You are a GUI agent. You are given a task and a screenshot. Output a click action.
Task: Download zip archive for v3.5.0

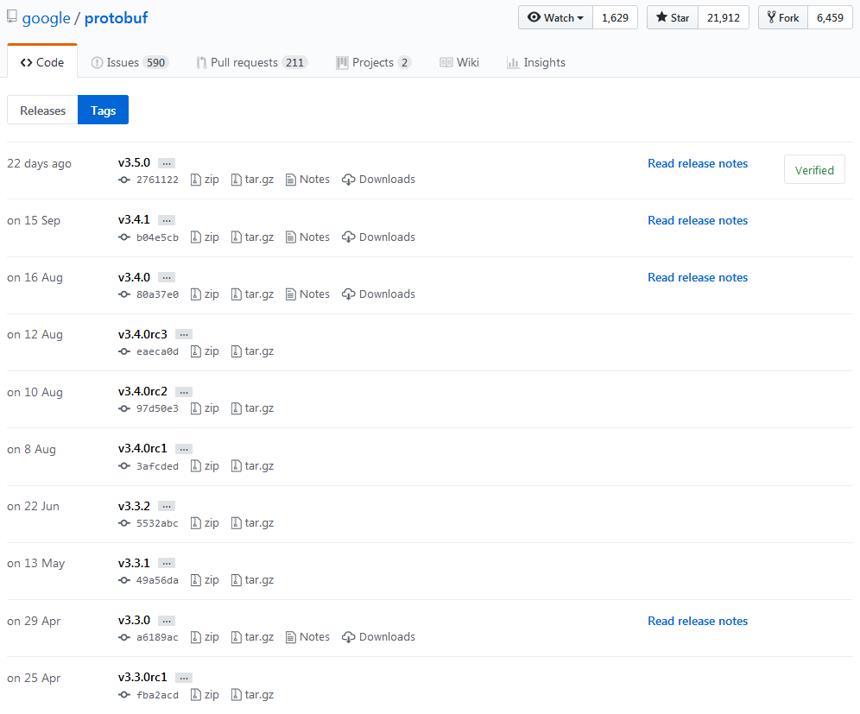(x=205, y=179)
